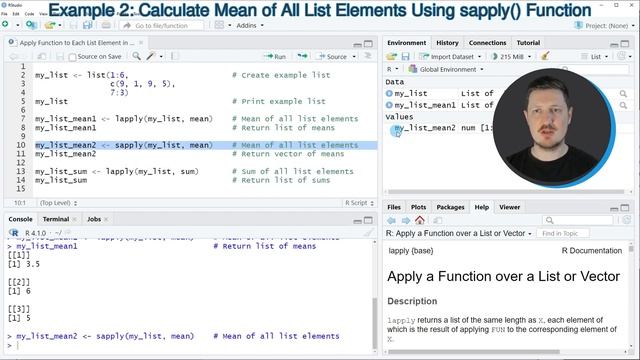Click the Help home icon
Screen dimensions: 640x360
pos(420,220)
